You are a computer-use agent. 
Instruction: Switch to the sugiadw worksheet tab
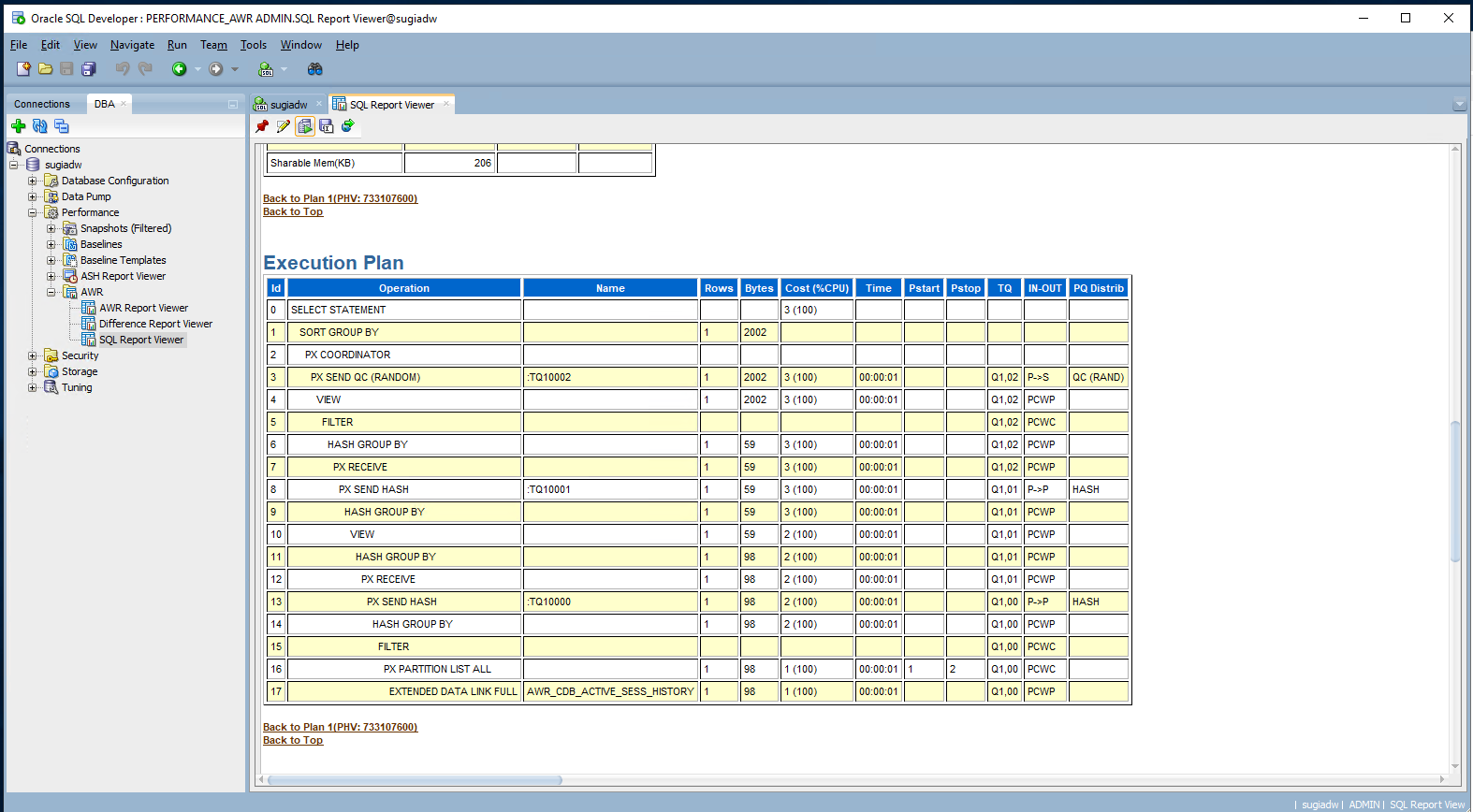(289, 105)
